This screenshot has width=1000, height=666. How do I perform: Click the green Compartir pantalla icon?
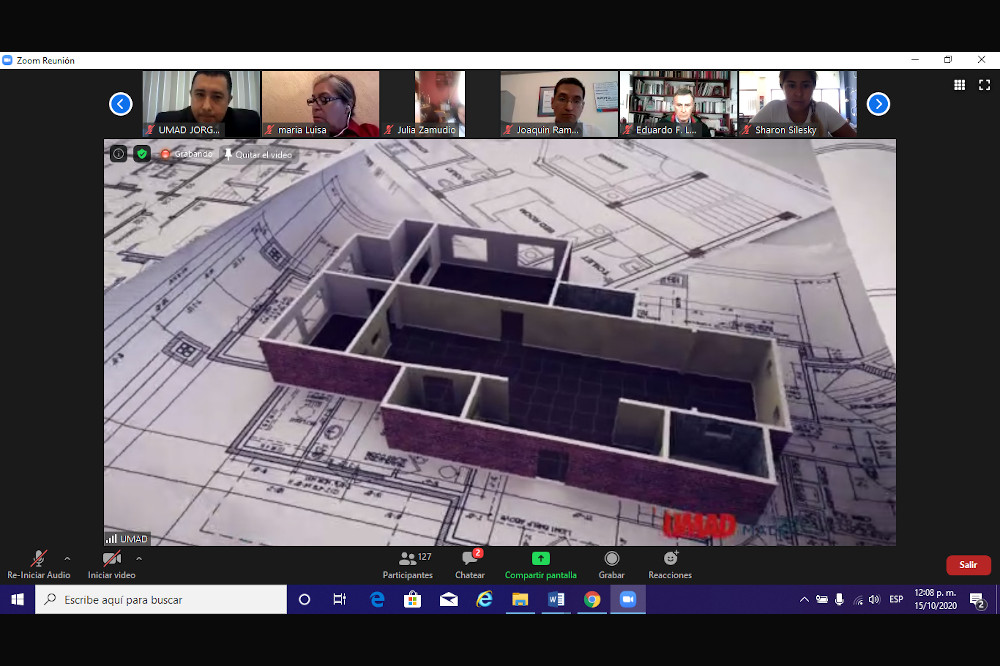tap(540, 559)
